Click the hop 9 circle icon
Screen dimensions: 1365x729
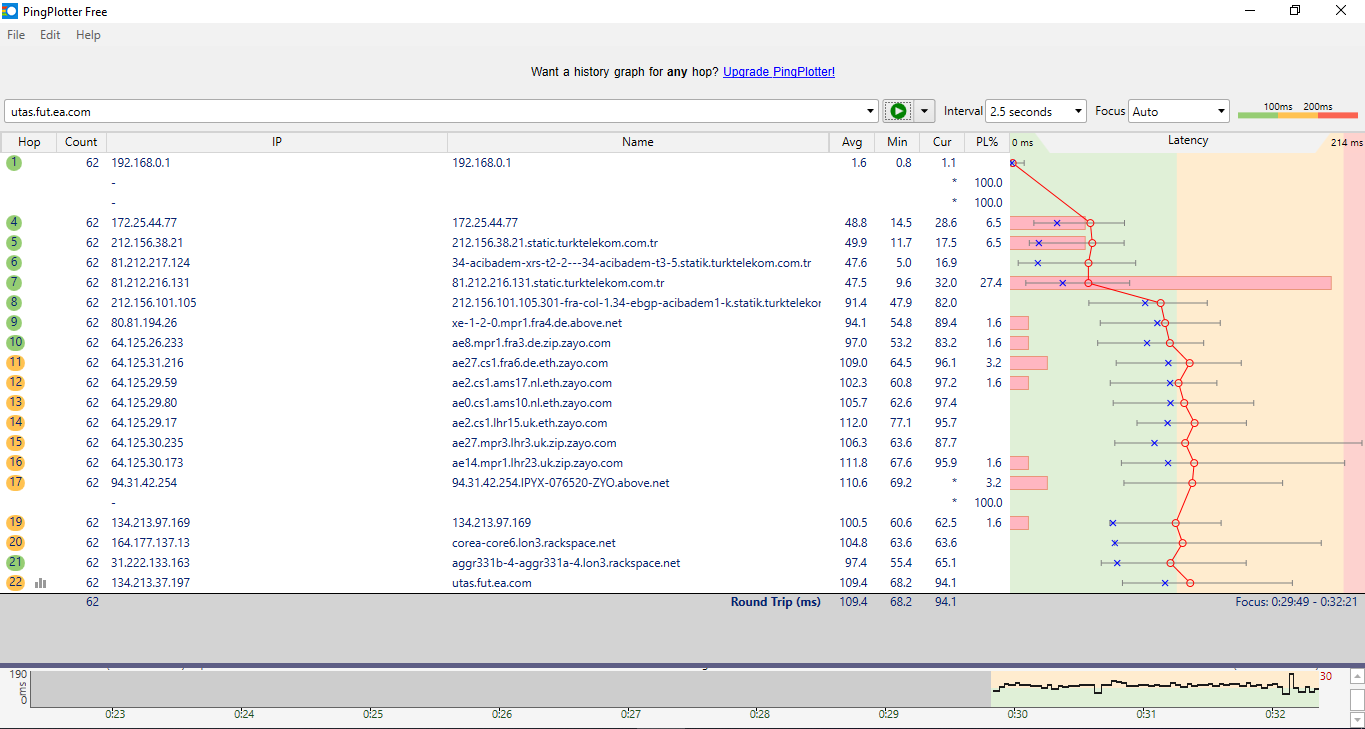pos(14,322)
